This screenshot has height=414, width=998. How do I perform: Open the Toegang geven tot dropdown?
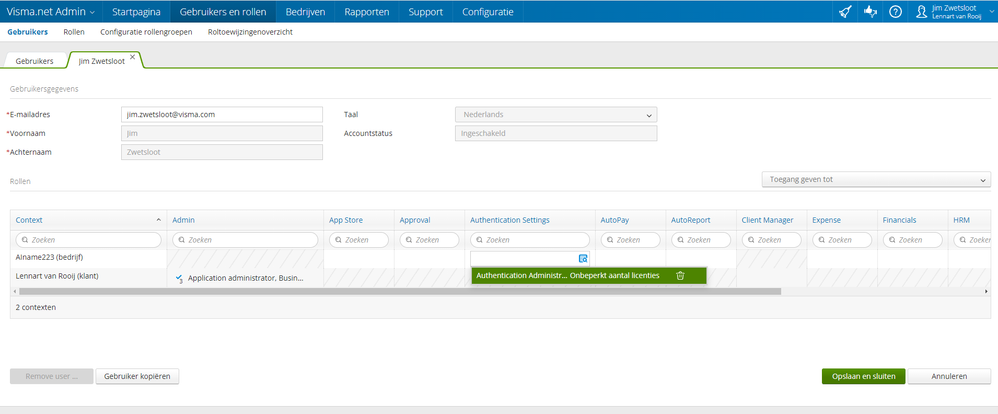876,180
